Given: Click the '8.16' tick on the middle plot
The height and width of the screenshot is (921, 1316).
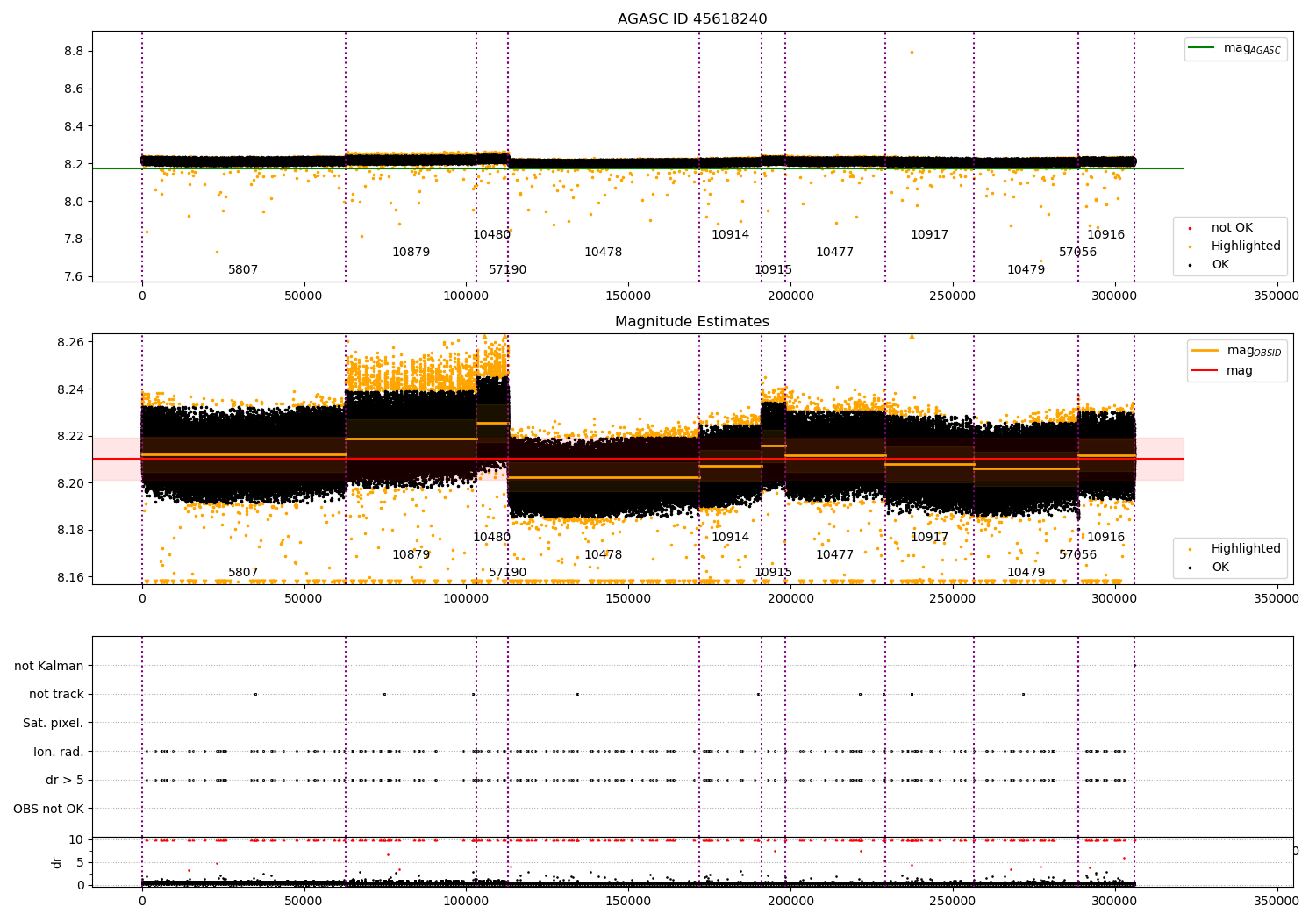Looking at the screenshot, I should 69,577.
